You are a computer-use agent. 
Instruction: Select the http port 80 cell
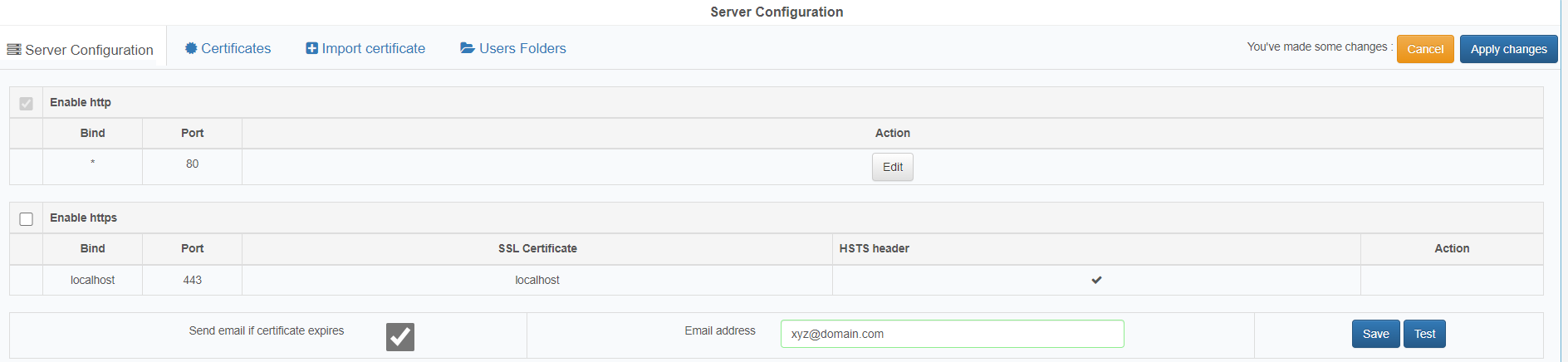coord(193,164)
